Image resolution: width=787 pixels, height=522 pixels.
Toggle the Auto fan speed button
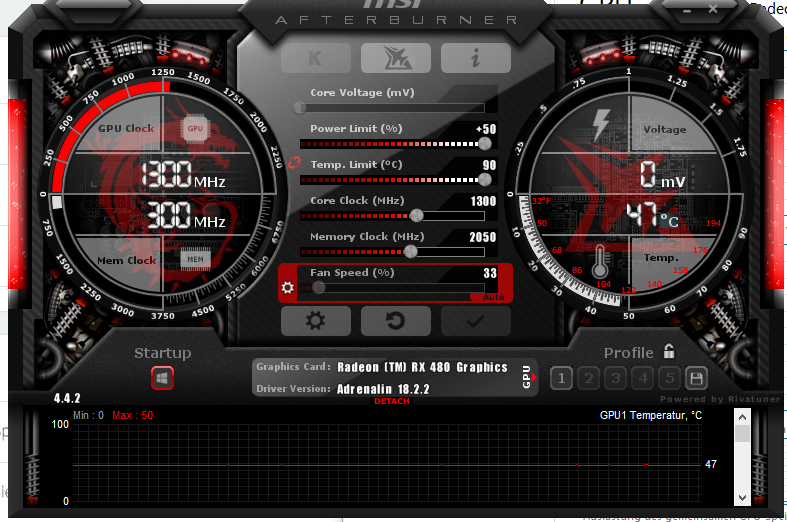[x=493, y=297]
